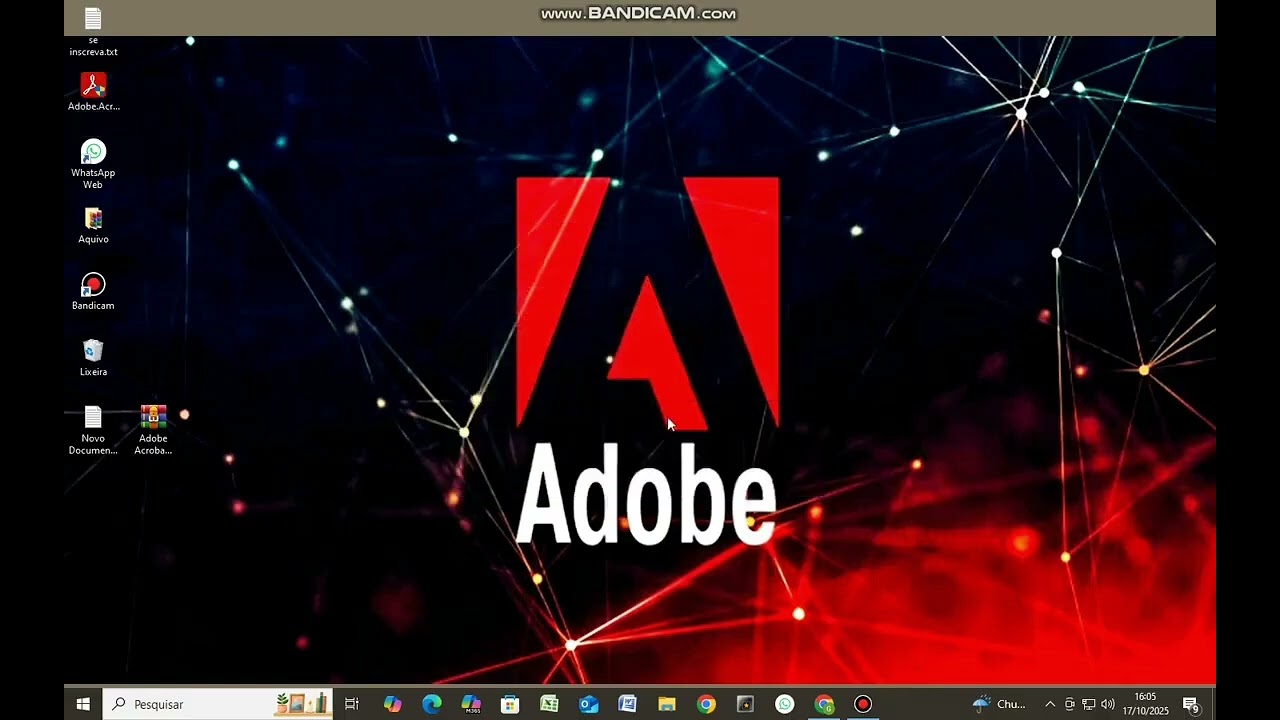The width and height of the screenshot is (1280, 720).
Task: Select the WhatsApp Web desktop shortcut
Action: pyautogui.click(x=93, y=164)
